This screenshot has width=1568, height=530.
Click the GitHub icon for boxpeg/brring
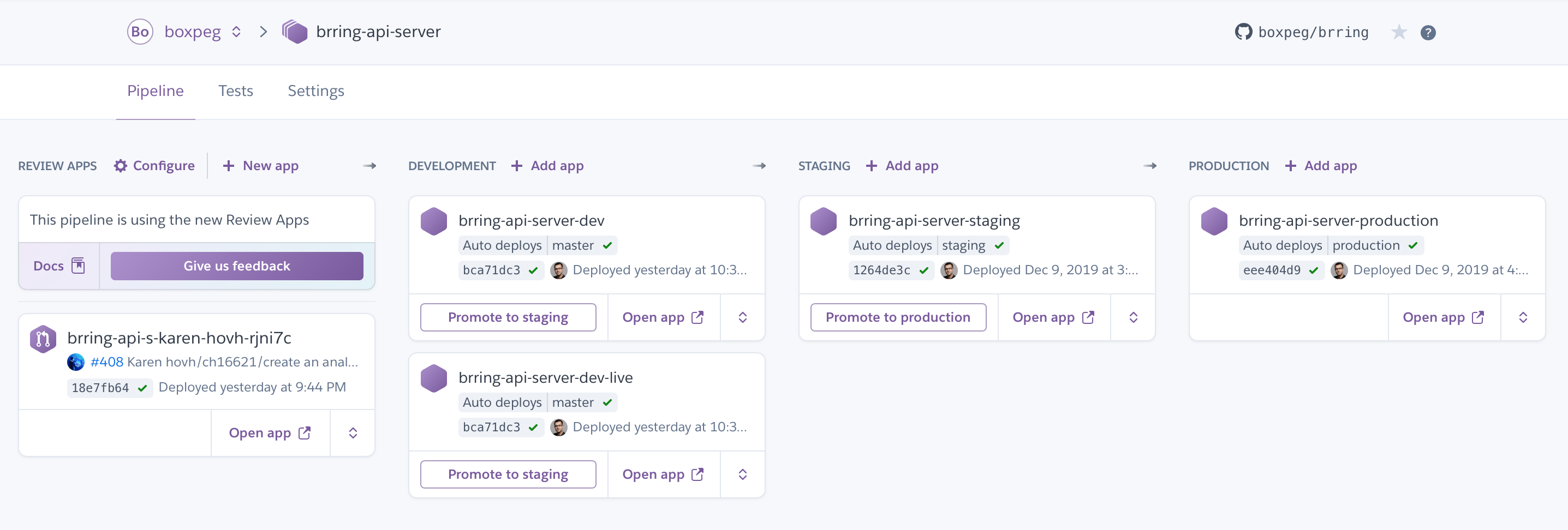[x=1243, y=32]
